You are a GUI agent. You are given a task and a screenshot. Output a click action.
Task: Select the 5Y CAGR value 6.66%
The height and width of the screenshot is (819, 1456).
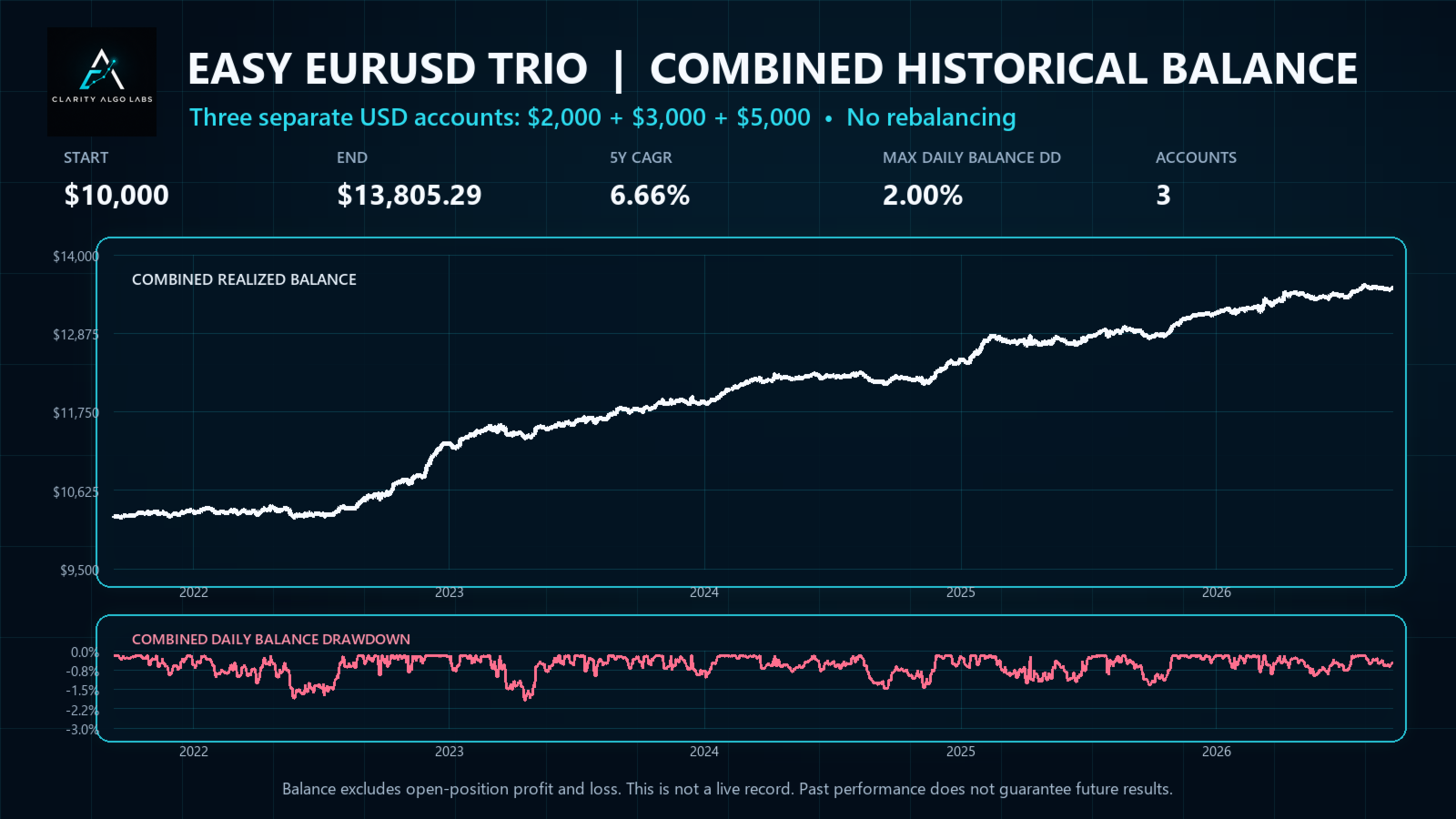650,195
